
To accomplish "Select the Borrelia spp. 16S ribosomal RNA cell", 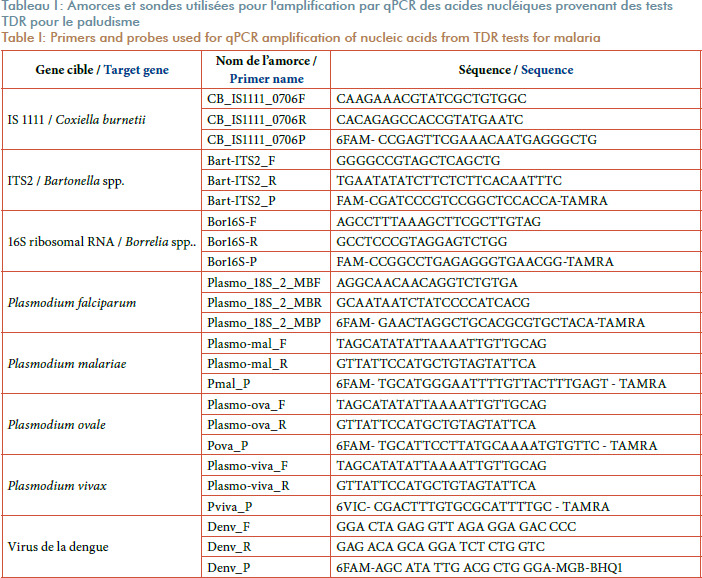I will [x=102, y=241].
